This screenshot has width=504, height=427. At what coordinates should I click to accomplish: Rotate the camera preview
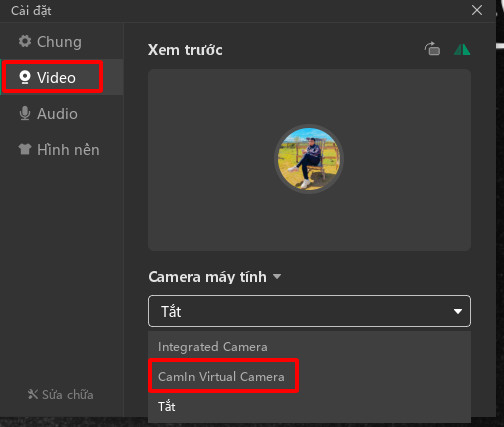(x=432, y=49)
